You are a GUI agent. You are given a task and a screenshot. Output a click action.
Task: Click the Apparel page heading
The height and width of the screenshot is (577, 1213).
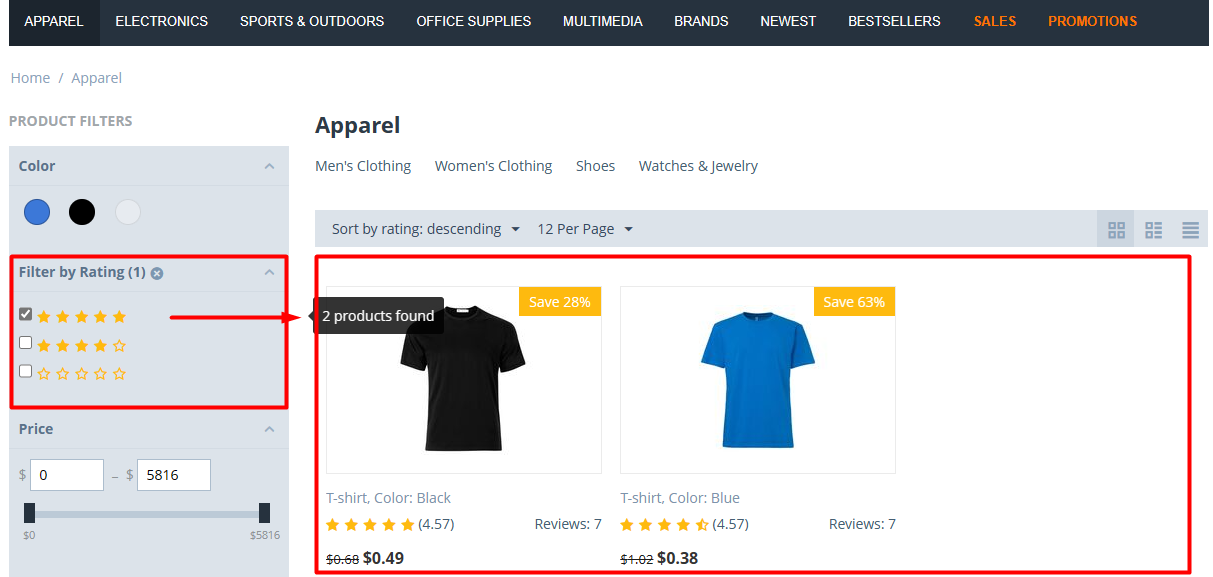click(357, 125)
